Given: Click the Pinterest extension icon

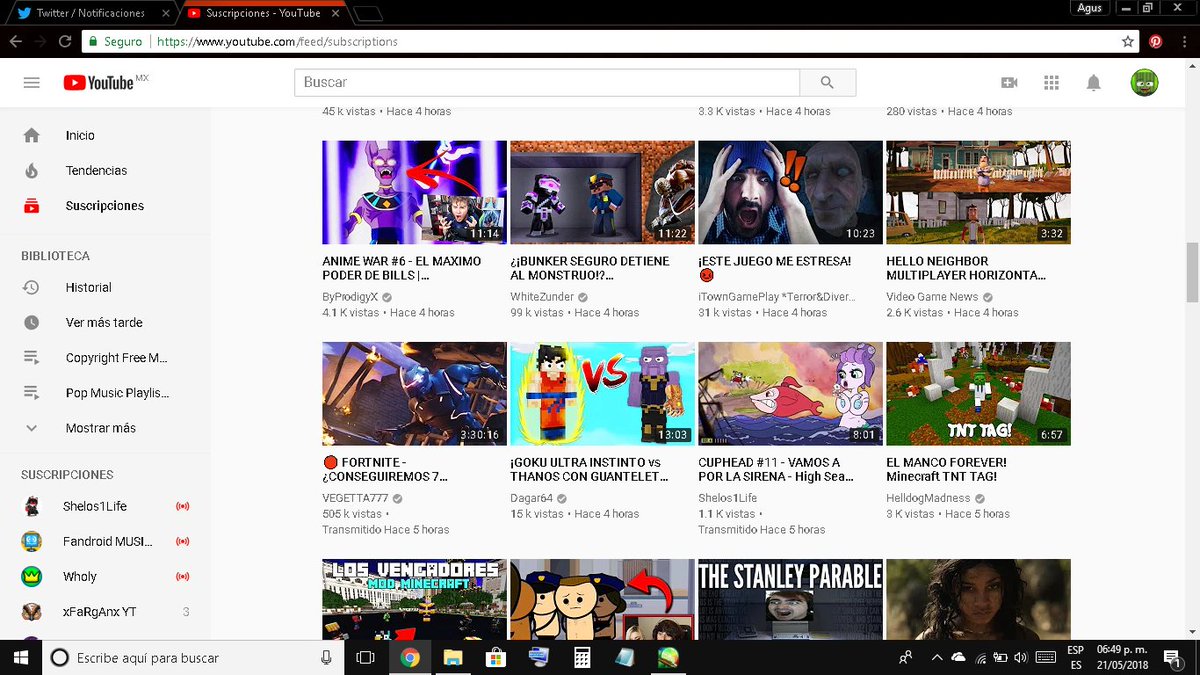Looking at the screenshot, I should click(x=1155, y=42).
